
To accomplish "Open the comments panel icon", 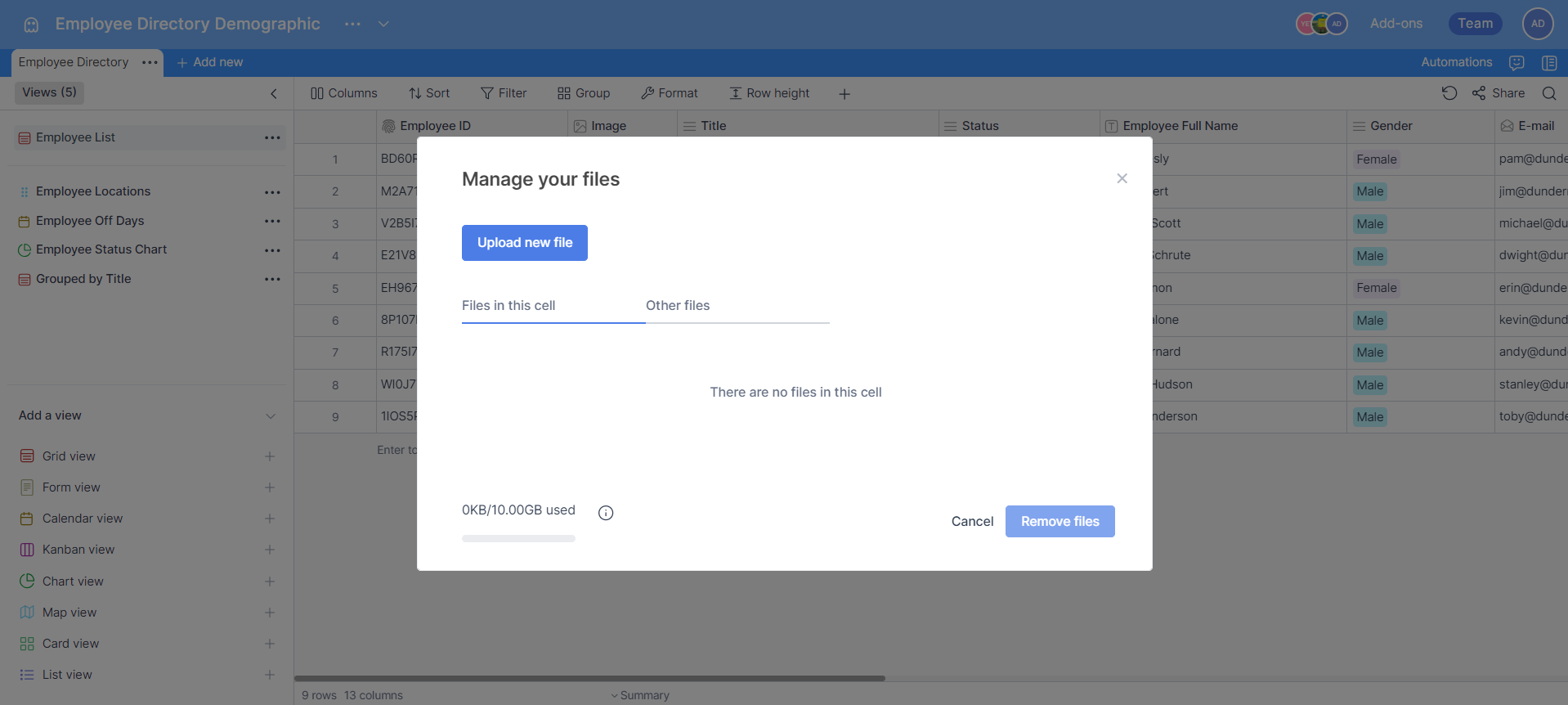I will (x=1516, y=62).
